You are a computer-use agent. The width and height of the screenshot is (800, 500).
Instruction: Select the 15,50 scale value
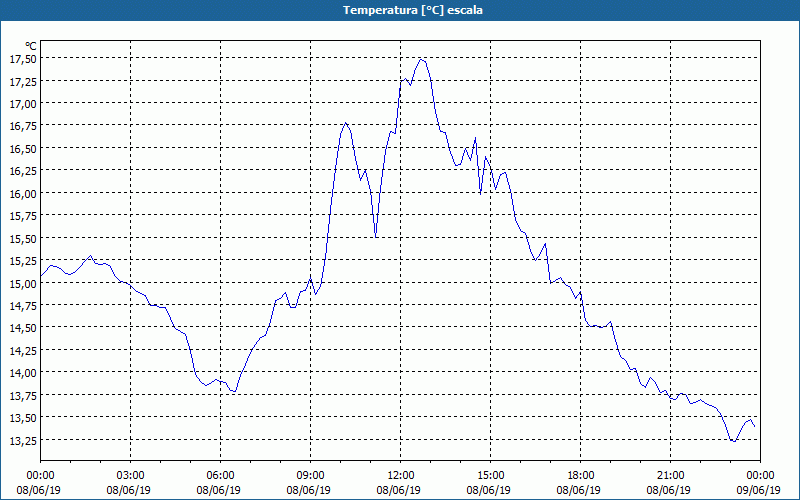pyautogui.click(x=23, y=238)
